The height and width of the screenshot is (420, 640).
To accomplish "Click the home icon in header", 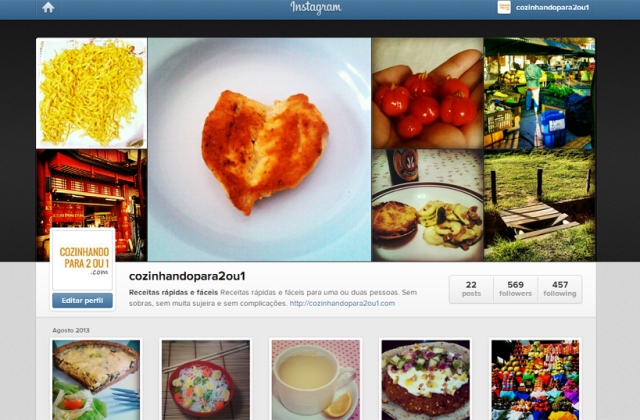I will coord(48,7).
